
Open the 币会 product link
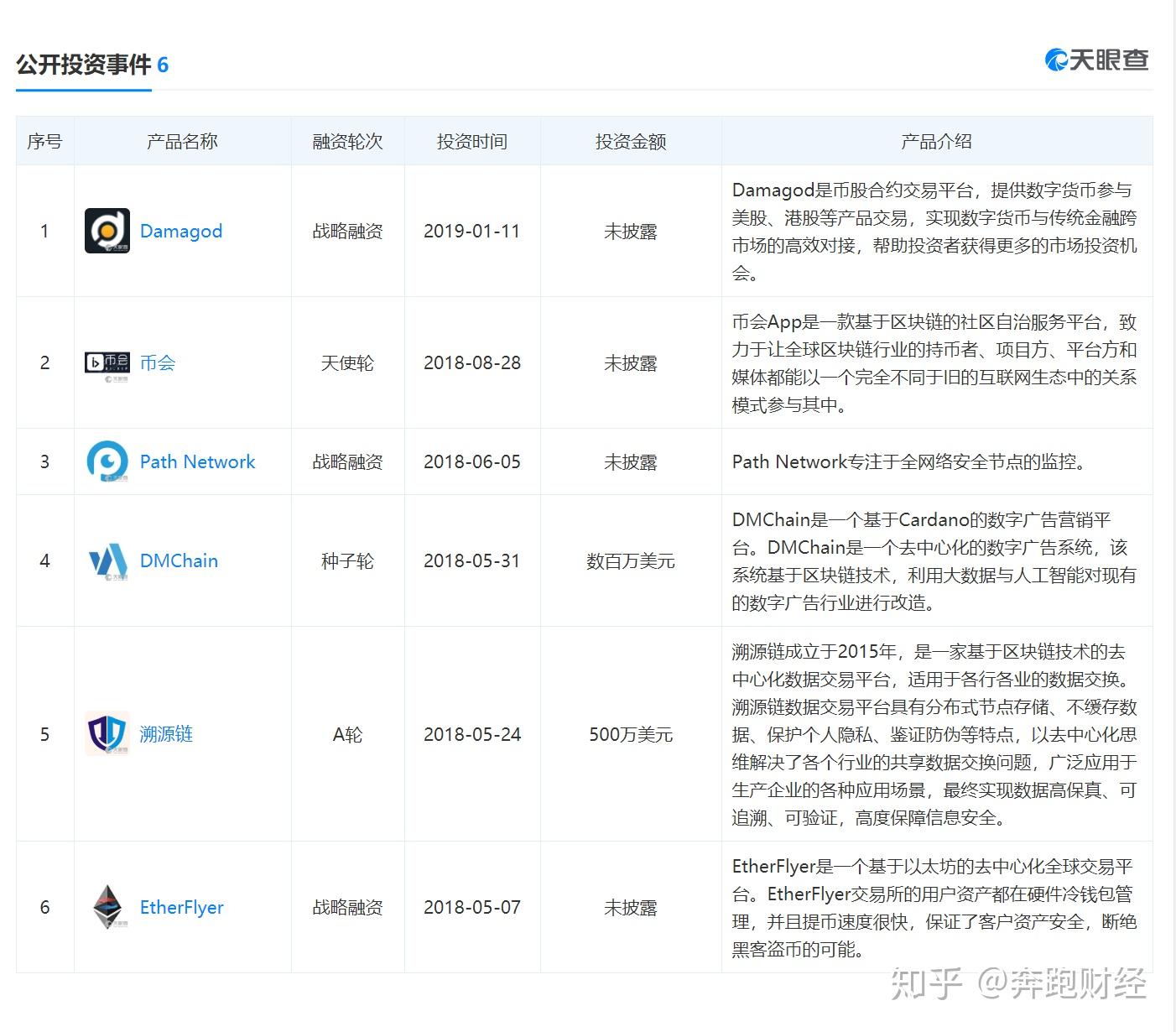158,362
